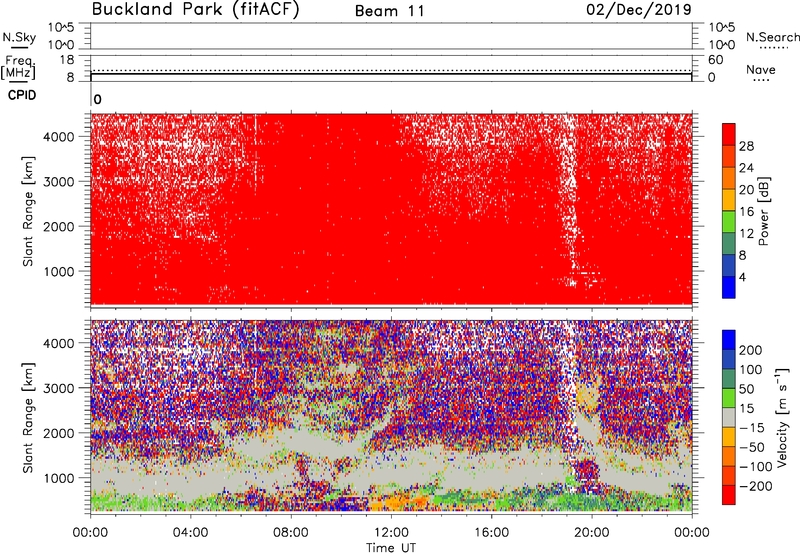Click the 'N.Sky' legend label

coord(19,37)
